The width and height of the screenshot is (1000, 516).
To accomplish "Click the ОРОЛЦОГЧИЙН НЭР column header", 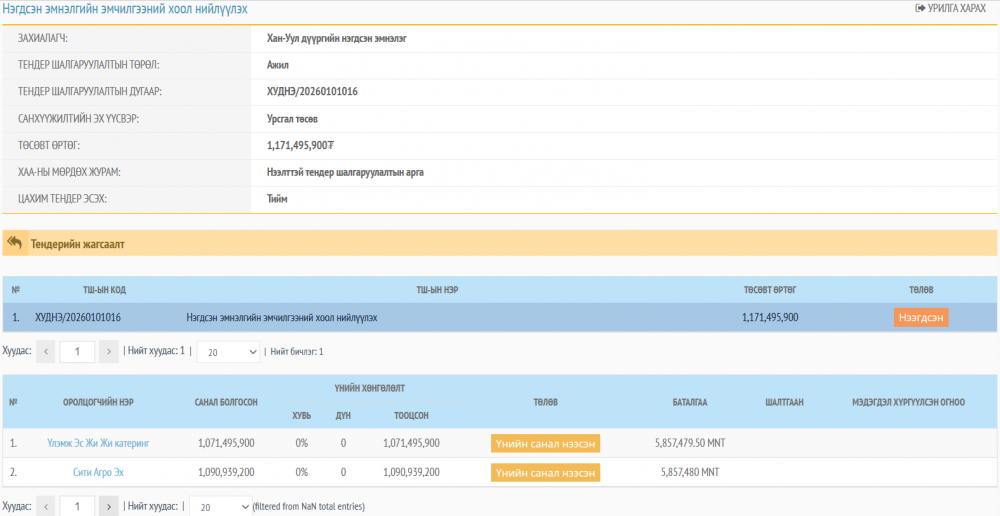I will [x=98, y=402].
